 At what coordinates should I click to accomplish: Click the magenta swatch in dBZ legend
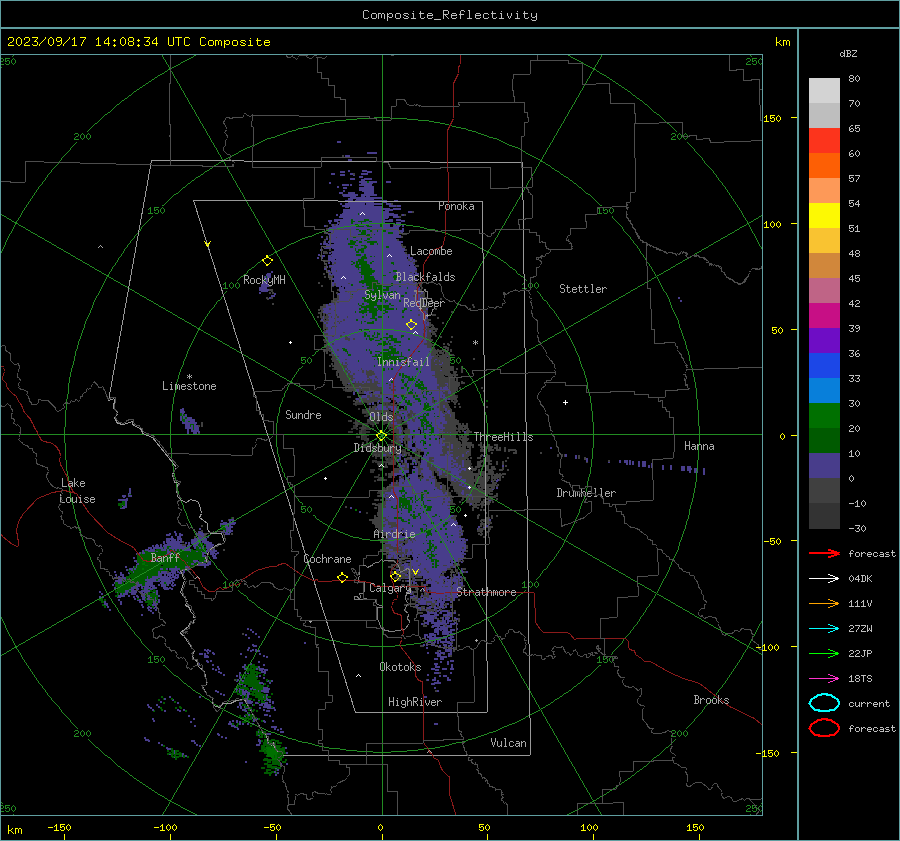coord(824,316)
